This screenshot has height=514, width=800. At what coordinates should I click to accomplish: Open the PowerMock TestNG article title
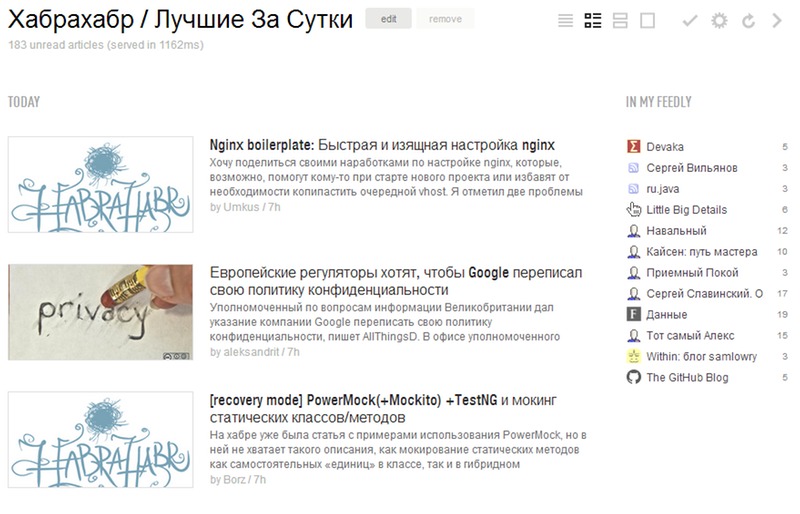point(383,409)
